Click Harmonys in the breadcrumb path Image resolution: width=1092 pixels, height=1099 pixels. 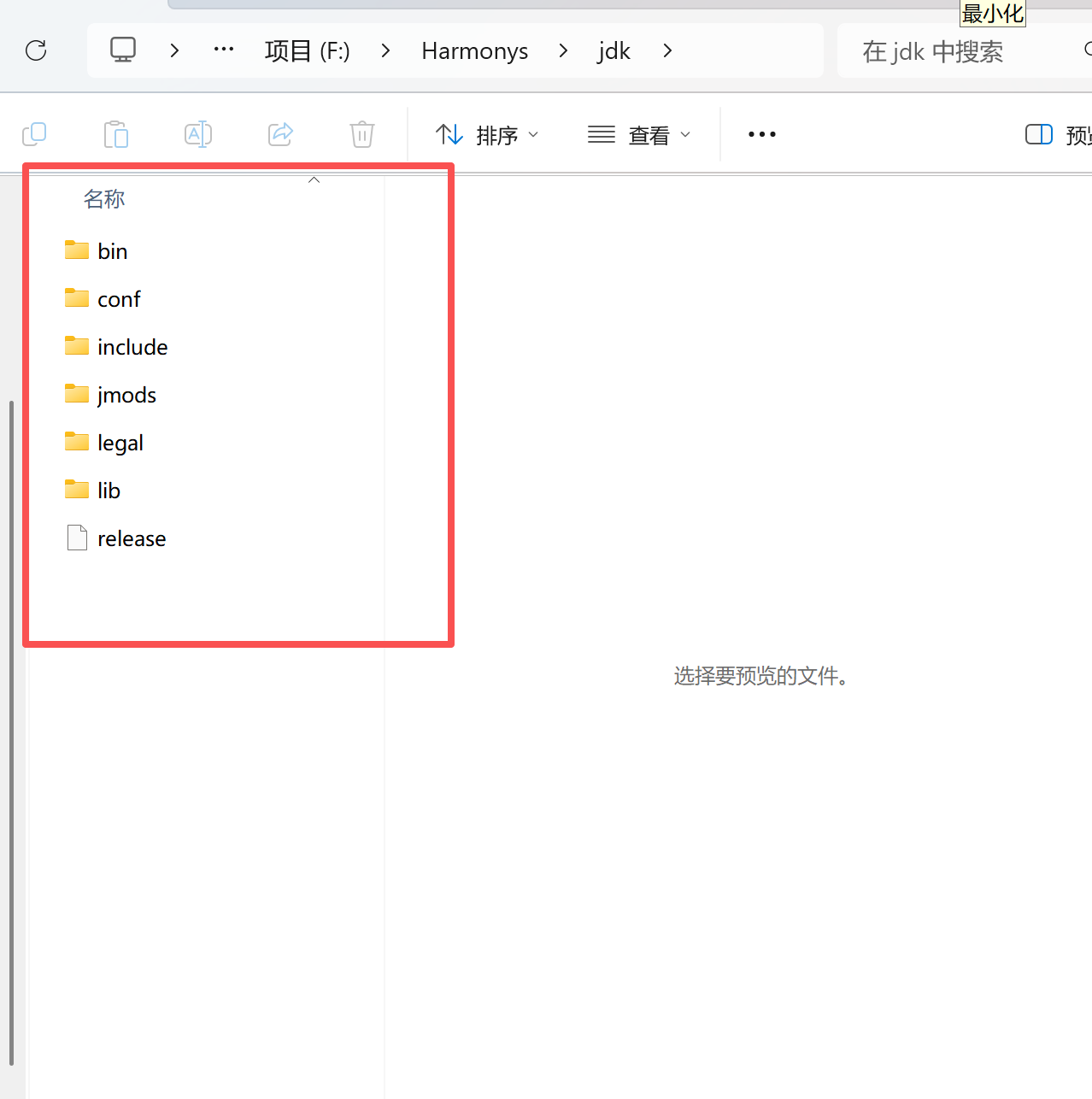pyautogui.click(x=474, y=51)
